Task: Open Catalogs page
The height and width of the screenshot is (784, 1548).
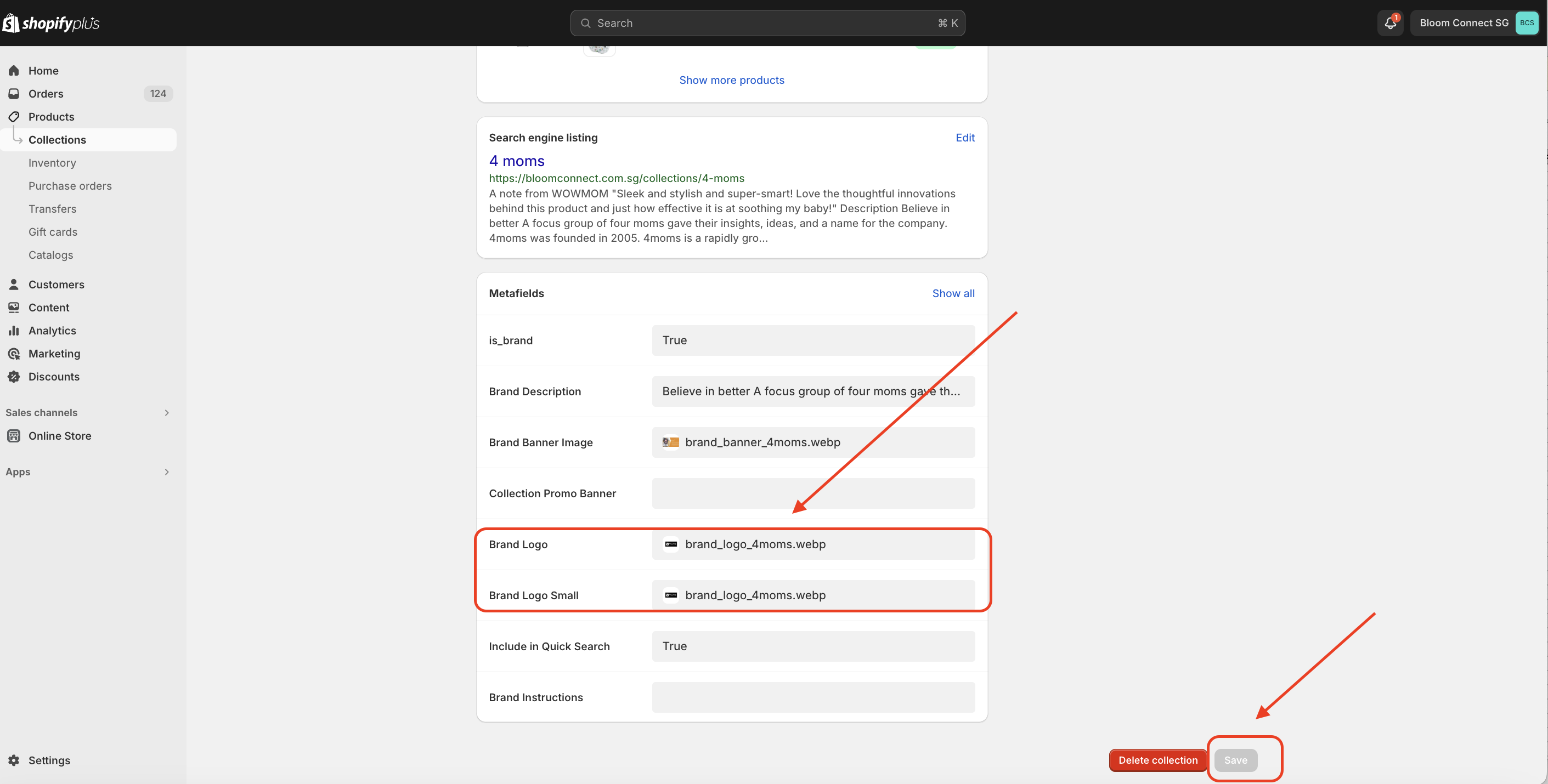Action: pyautogui.click(x=50, y=255)
